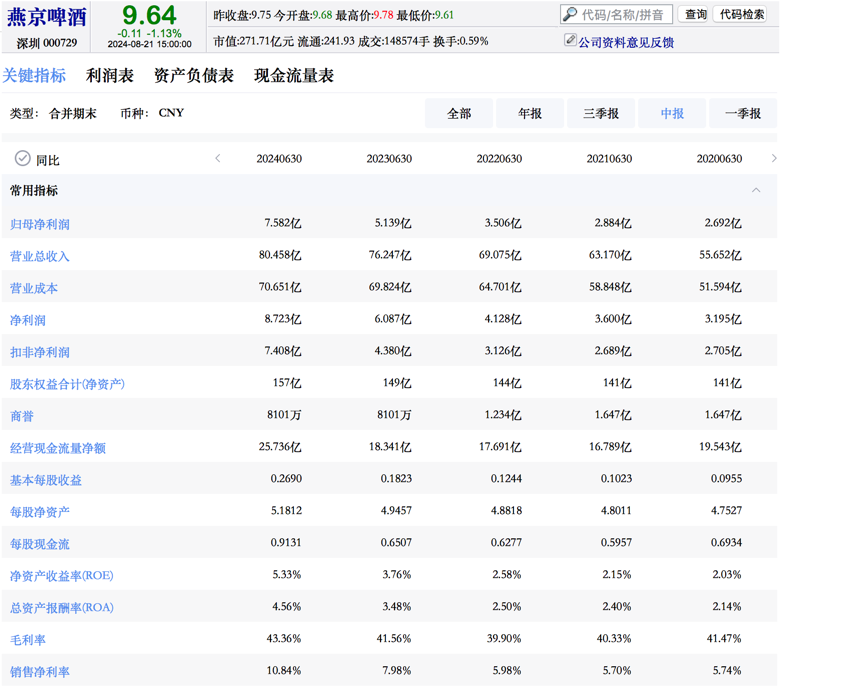Collapse the 常用指标 section
Screen dimensions: 864x687
pos(756,190)
